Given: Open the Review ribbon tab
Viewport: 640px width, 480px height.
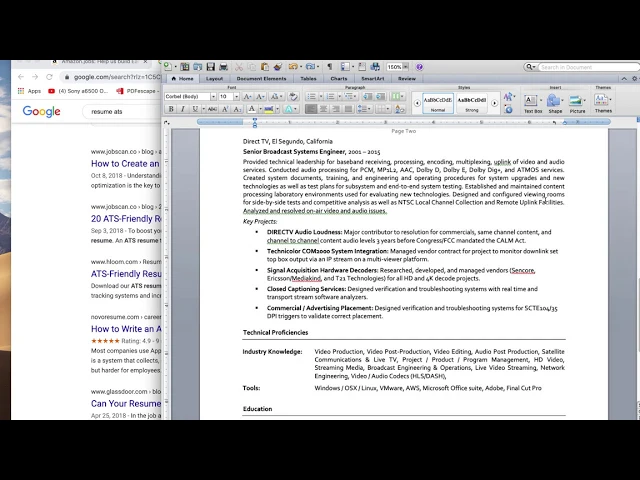Looking at the screenshot, I should click(x=407, y=78).
